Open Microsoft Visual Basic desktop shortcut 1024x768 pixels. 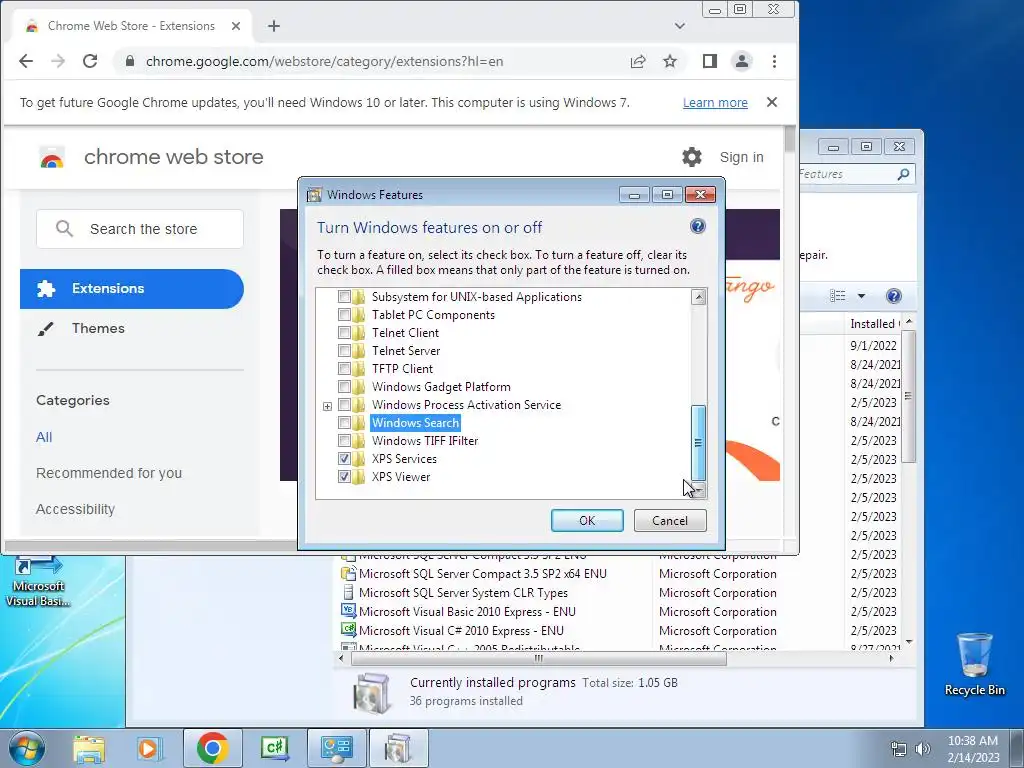tap(38, 581)
